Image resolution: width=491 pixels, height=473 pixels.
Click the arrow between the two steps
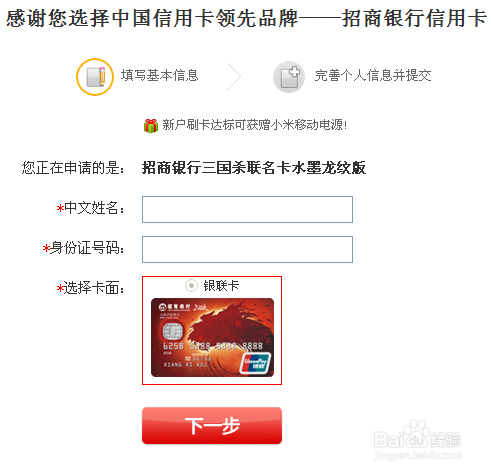pyautogui.click(x=234, y=76)
